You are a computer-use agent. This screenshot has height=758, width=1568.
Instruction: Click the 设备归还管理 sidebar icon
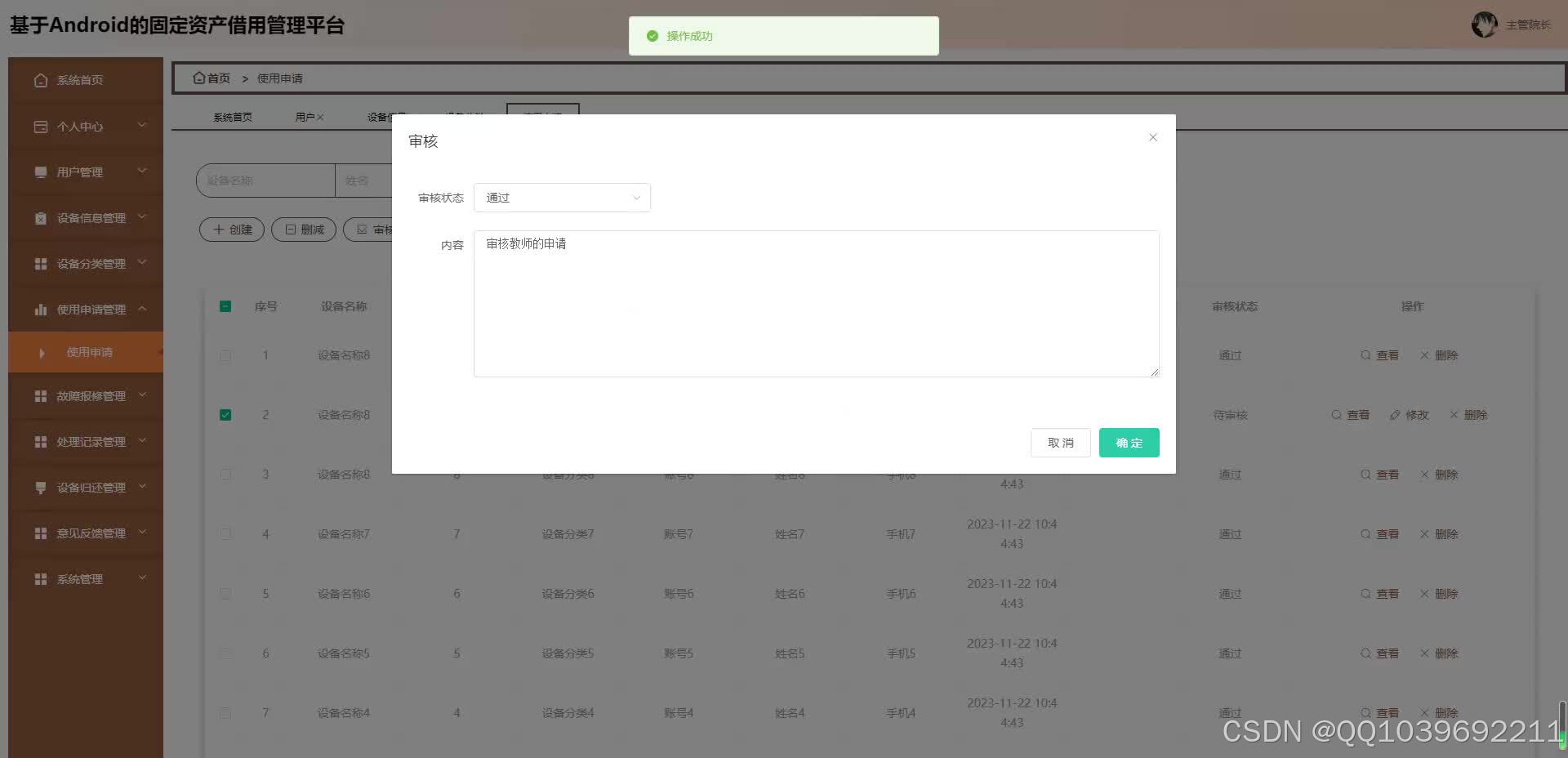click(x=41, y=488)
